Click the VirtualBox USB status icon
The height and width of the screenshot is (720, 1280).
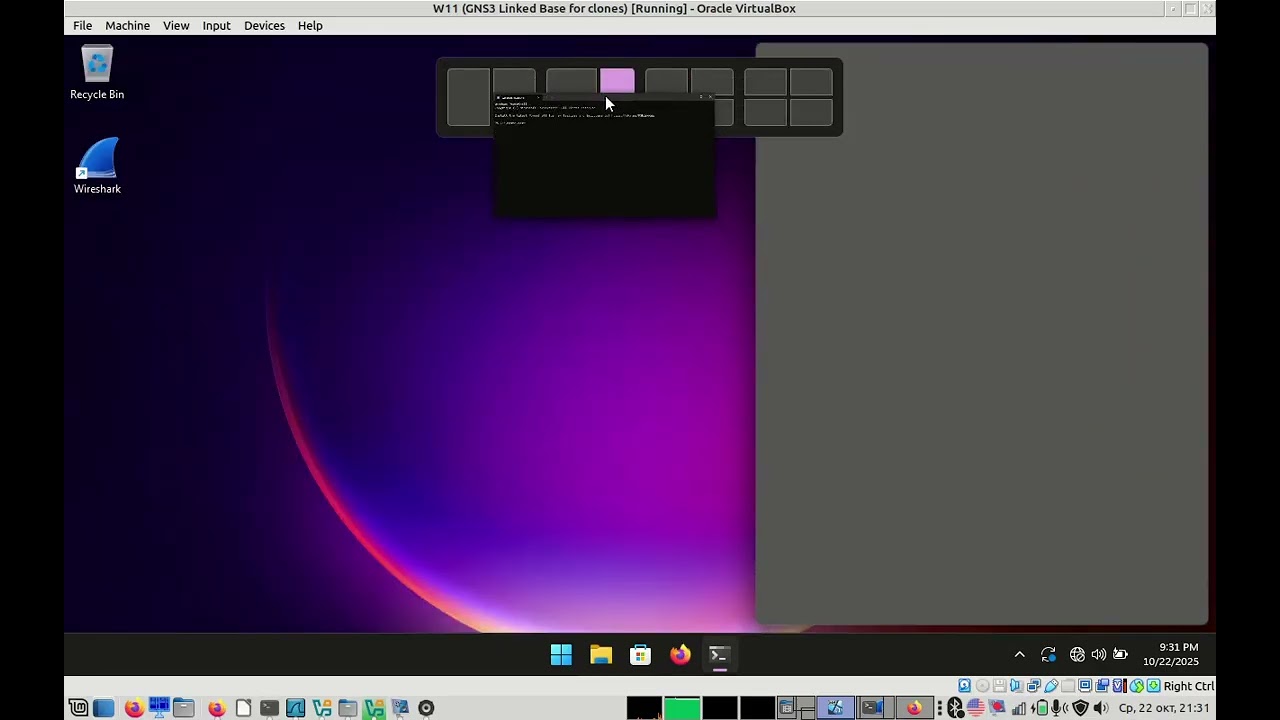1050,686
